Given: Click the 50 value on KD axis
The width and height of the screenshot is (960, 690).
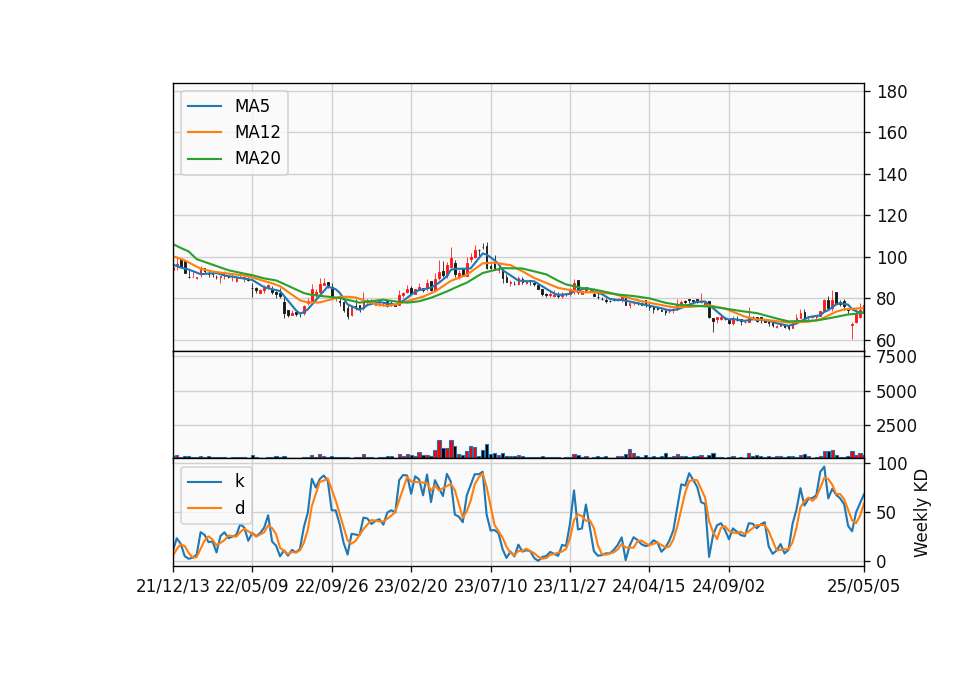Looking at the screenshot, I should tap(887, 513).
